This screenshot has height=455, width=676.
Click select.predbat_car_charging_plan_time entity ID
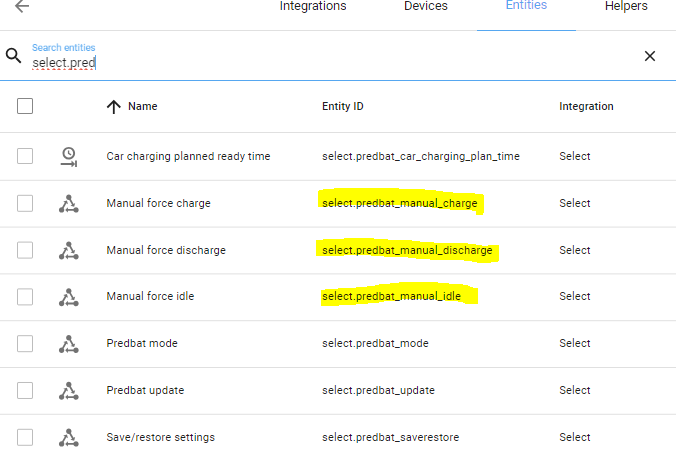point(421,156)
